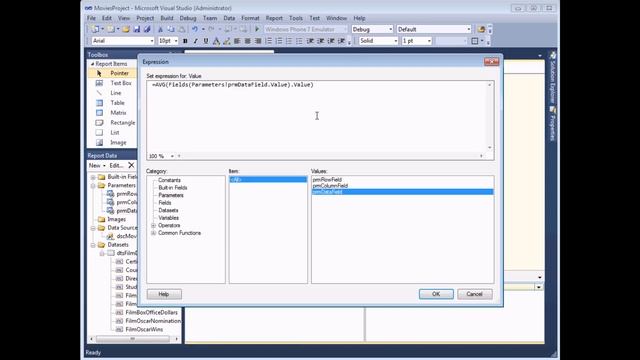Select the Variables category

click(x=168, y=218)
